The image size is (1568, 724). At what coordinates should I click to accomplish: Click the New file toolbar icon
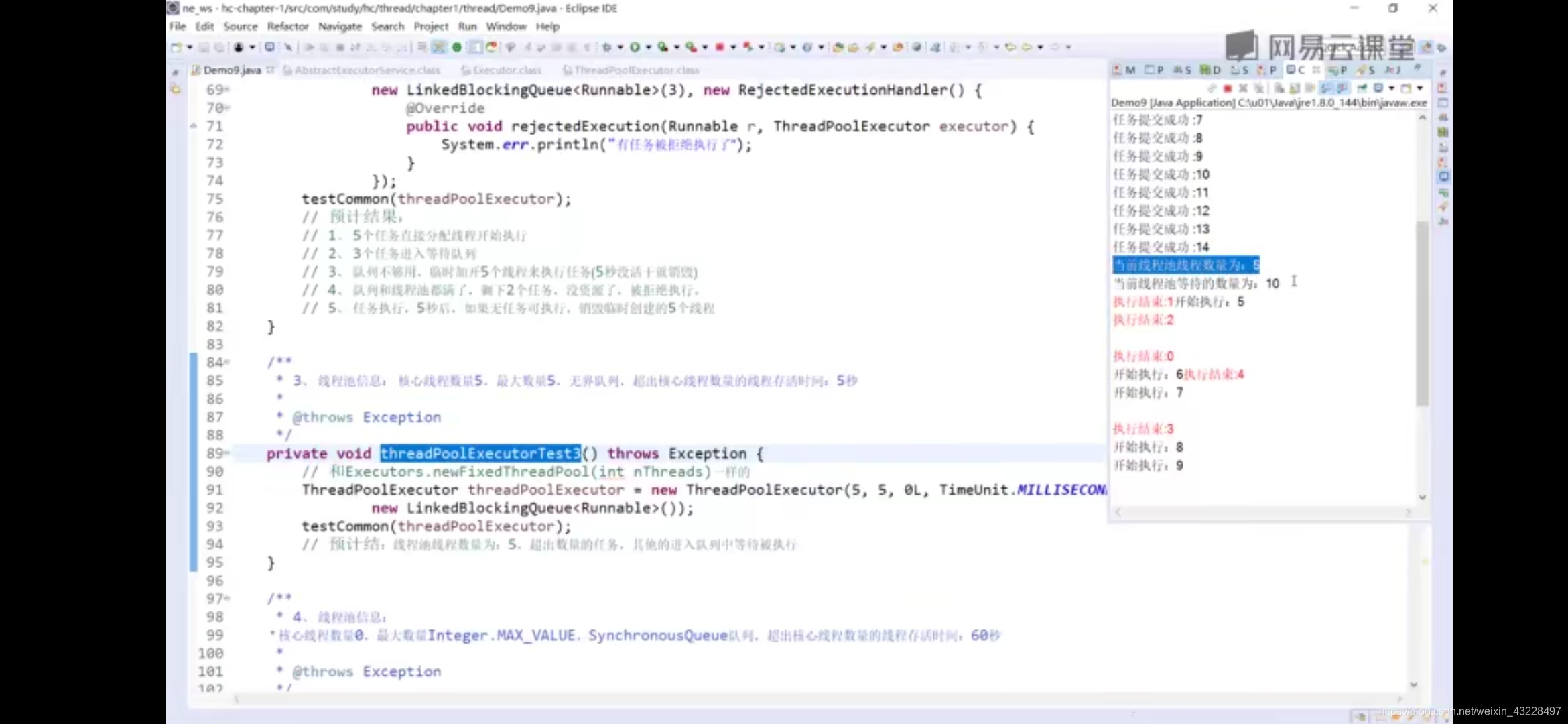[176, 47]
